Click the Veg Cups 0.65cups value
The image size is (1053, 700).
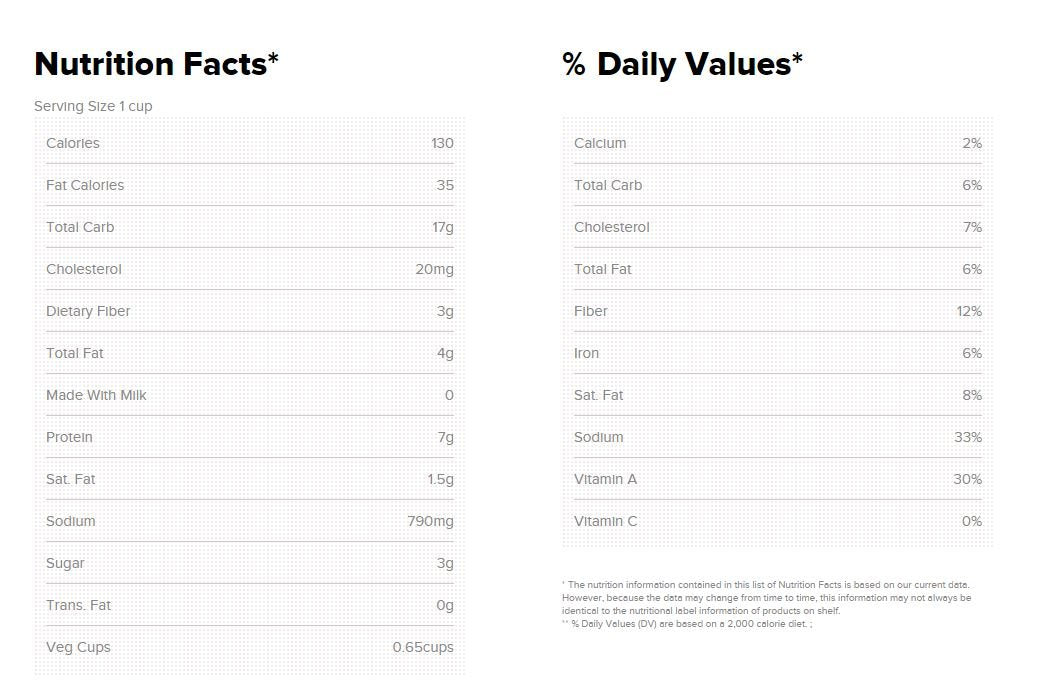pyautogui.click(x=423, y=647)
